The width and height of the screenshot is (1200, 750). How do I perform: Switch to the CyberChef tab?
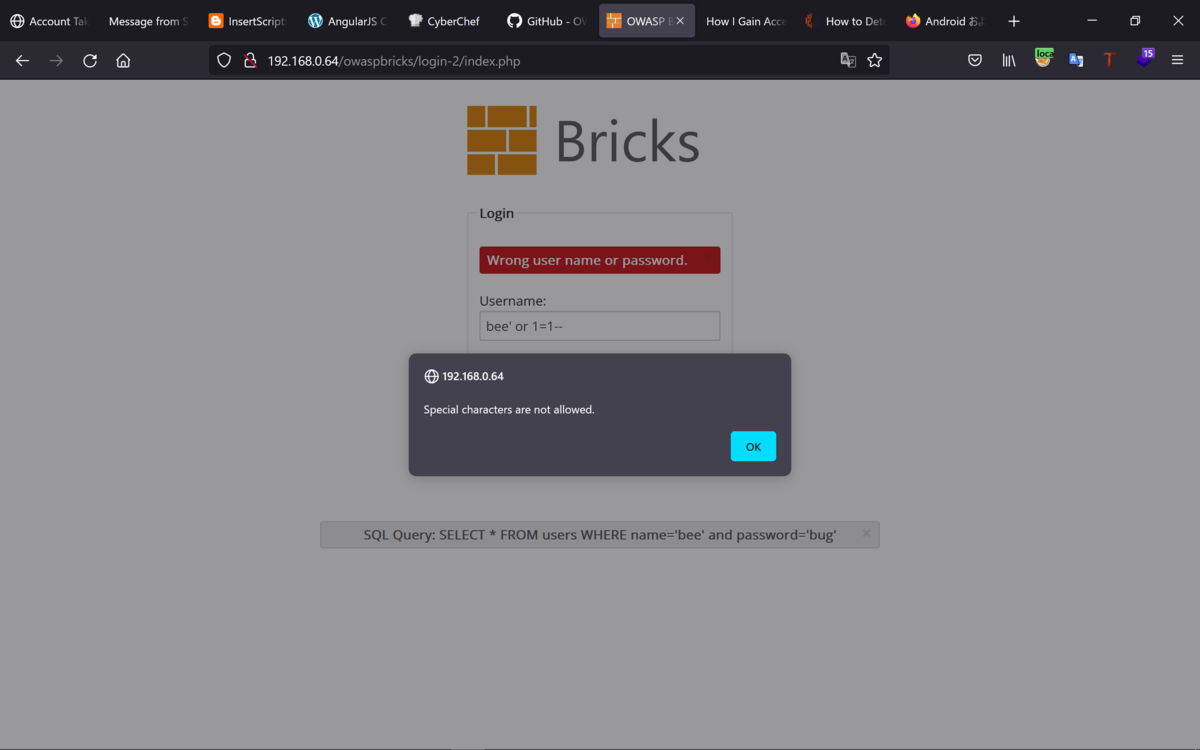(446, 21)
